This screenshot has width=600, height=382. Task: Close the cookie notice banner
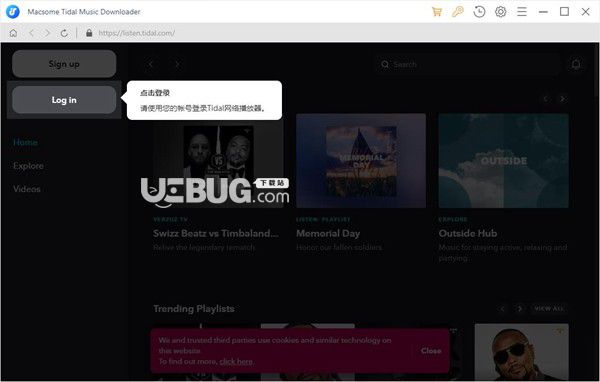pyautogui.click(x=431, y=351)
